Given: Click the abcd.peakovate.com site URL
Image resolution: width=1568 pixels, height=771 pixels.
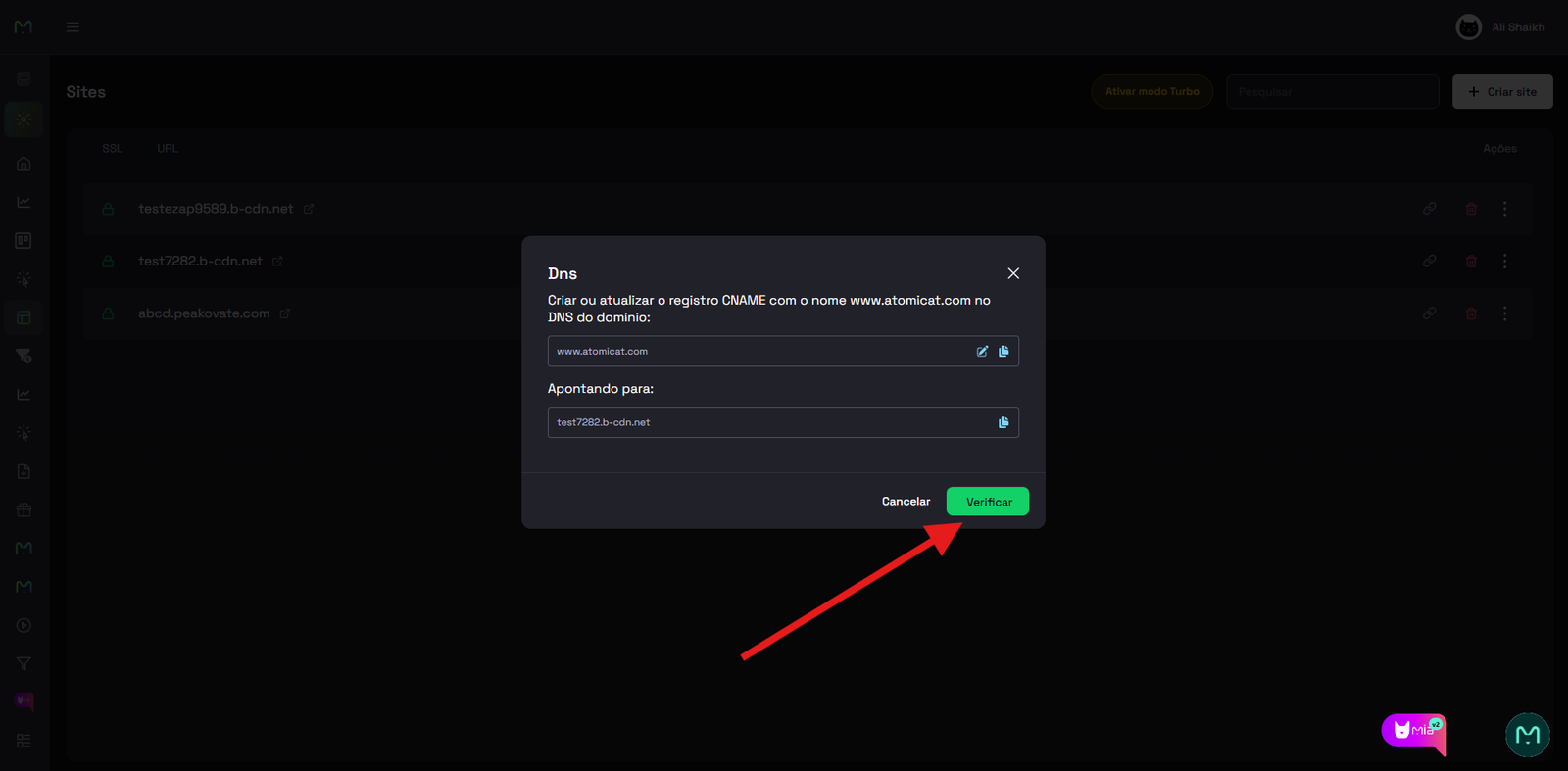Looking at the screenshot, I should [x=204, y=313].
